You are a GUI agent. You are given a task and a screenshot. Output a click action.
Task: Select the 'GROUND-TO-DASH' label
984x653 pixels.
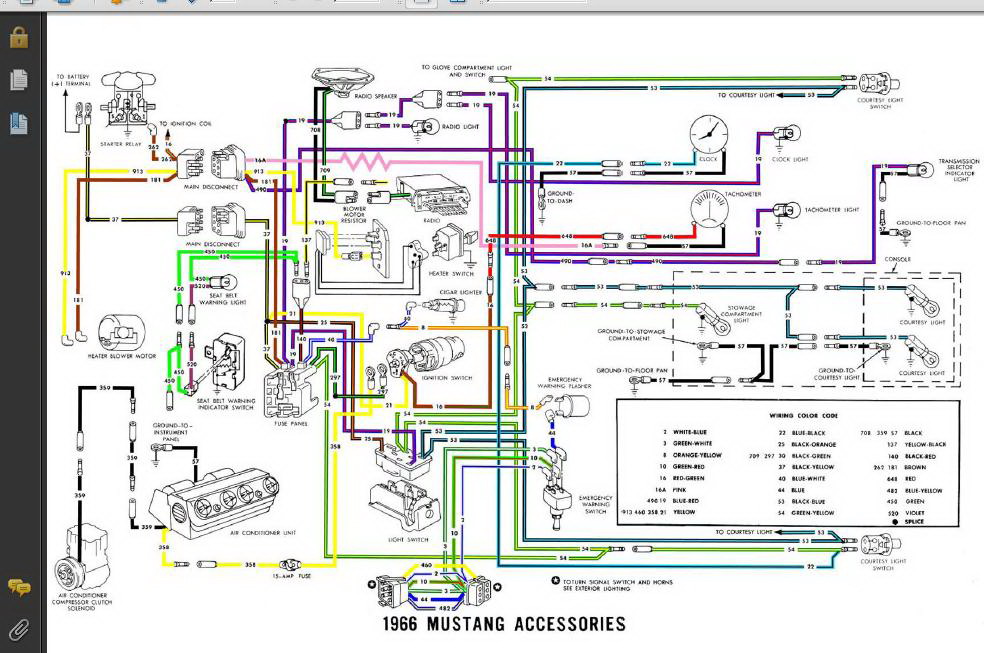click(560, 197)
